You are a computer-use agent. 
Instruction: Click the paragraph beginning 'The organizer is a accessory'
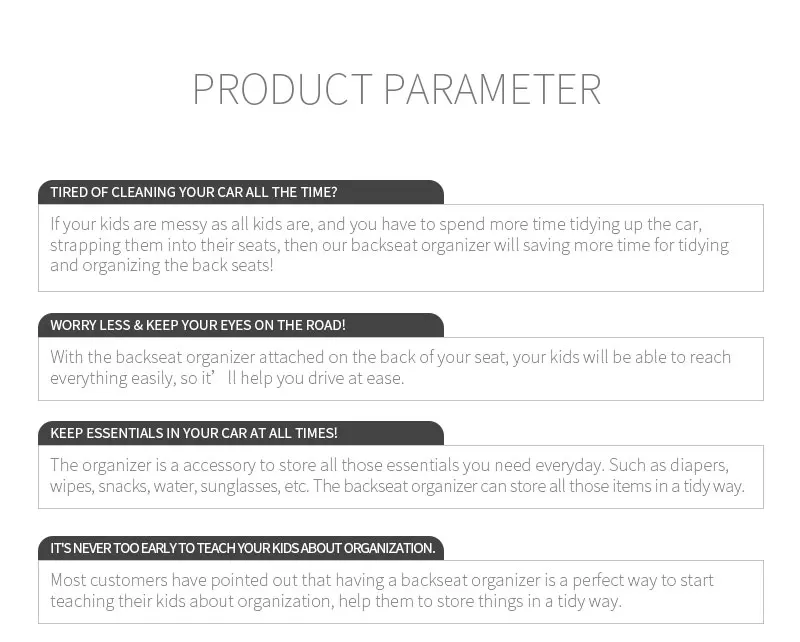pos(397,476)
